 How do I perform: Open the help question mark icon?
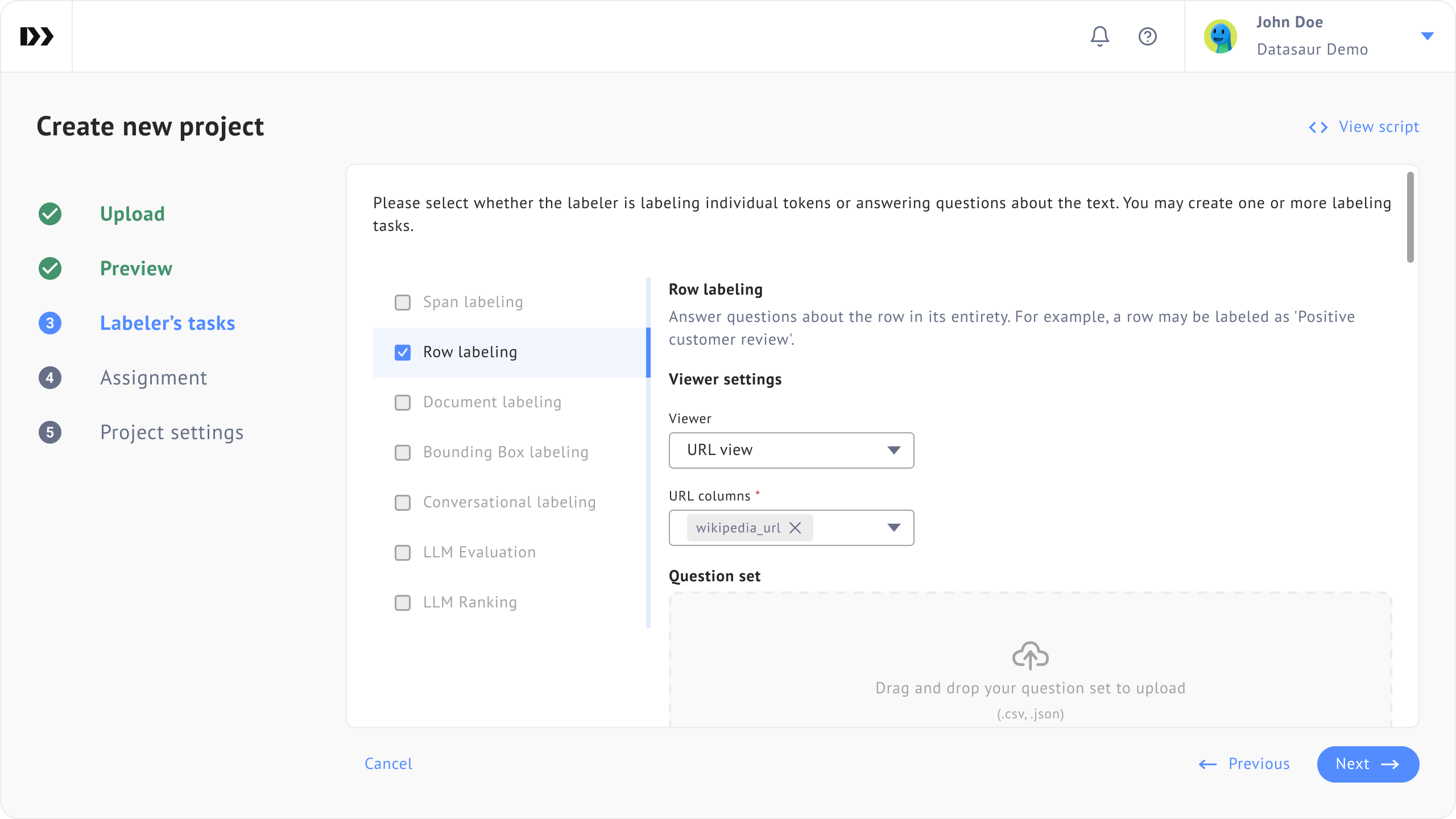1147,36
